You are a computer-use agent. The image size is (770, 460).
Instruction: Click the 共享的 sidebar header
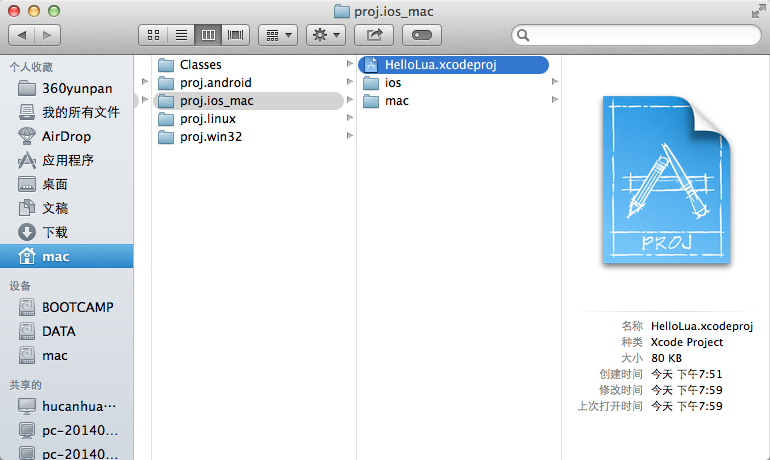point(26,385)
